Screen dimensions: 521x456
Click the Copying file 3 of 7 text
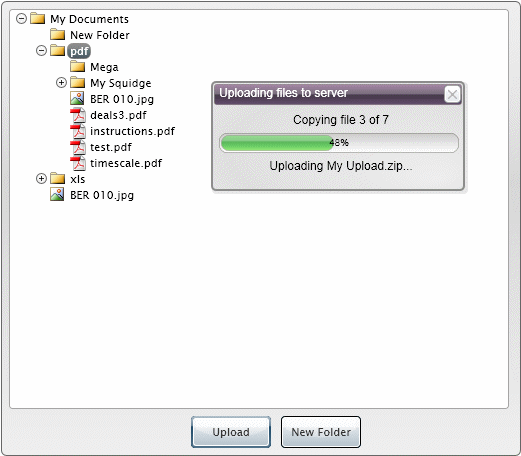point(341,120)
